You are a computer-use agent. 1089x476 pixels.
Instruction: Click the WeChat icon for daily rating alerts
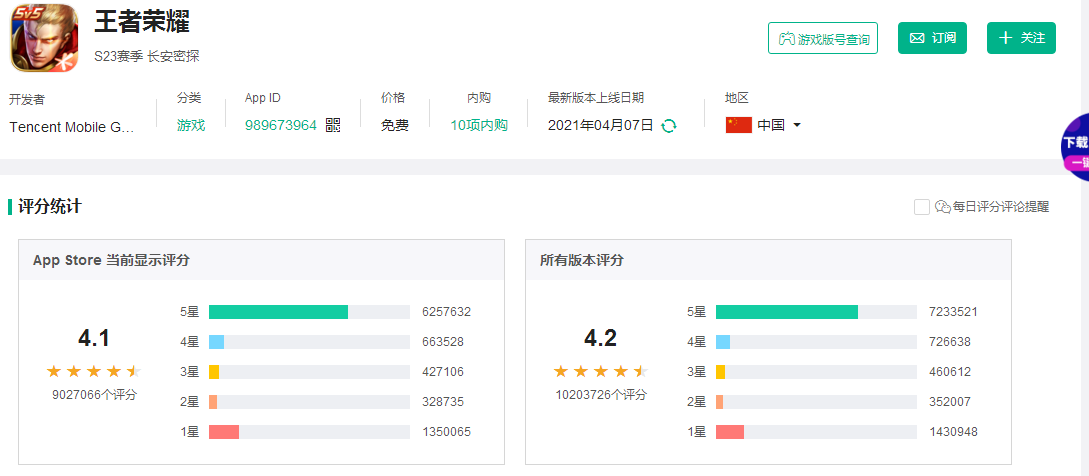(x=941, y=207)
